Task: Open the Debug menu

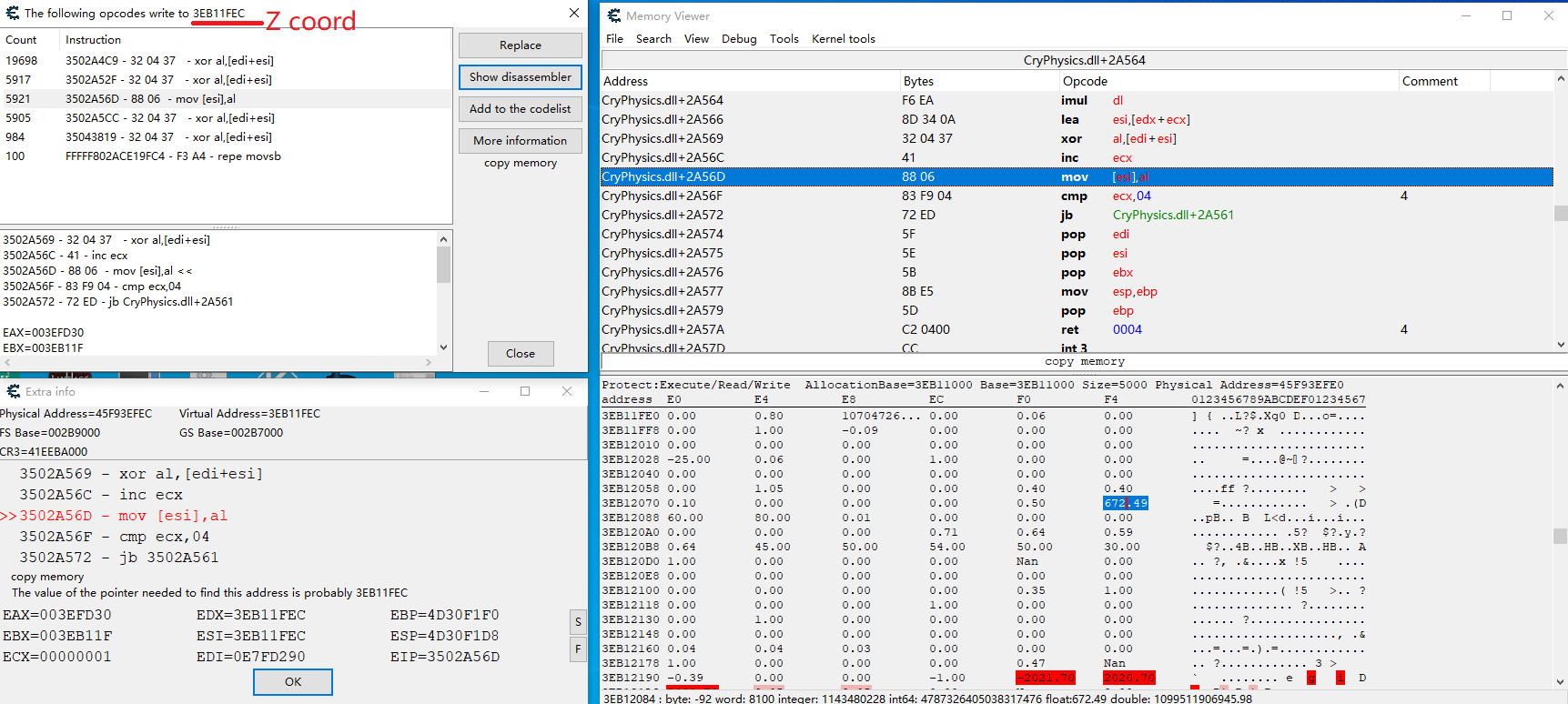Action: 738,38
